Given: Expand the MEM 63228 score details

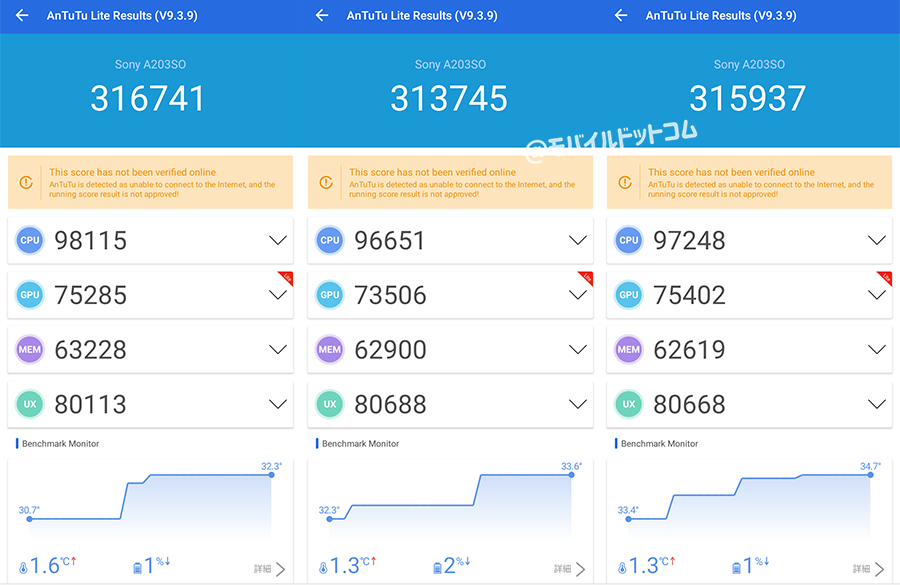Looking at the screenshot, I should (278, 349).
